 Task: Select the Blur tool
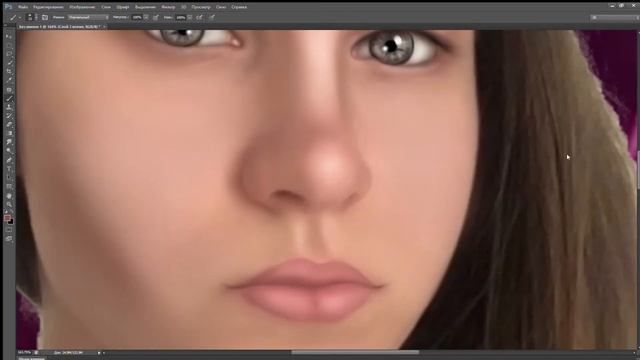[9, 142]
